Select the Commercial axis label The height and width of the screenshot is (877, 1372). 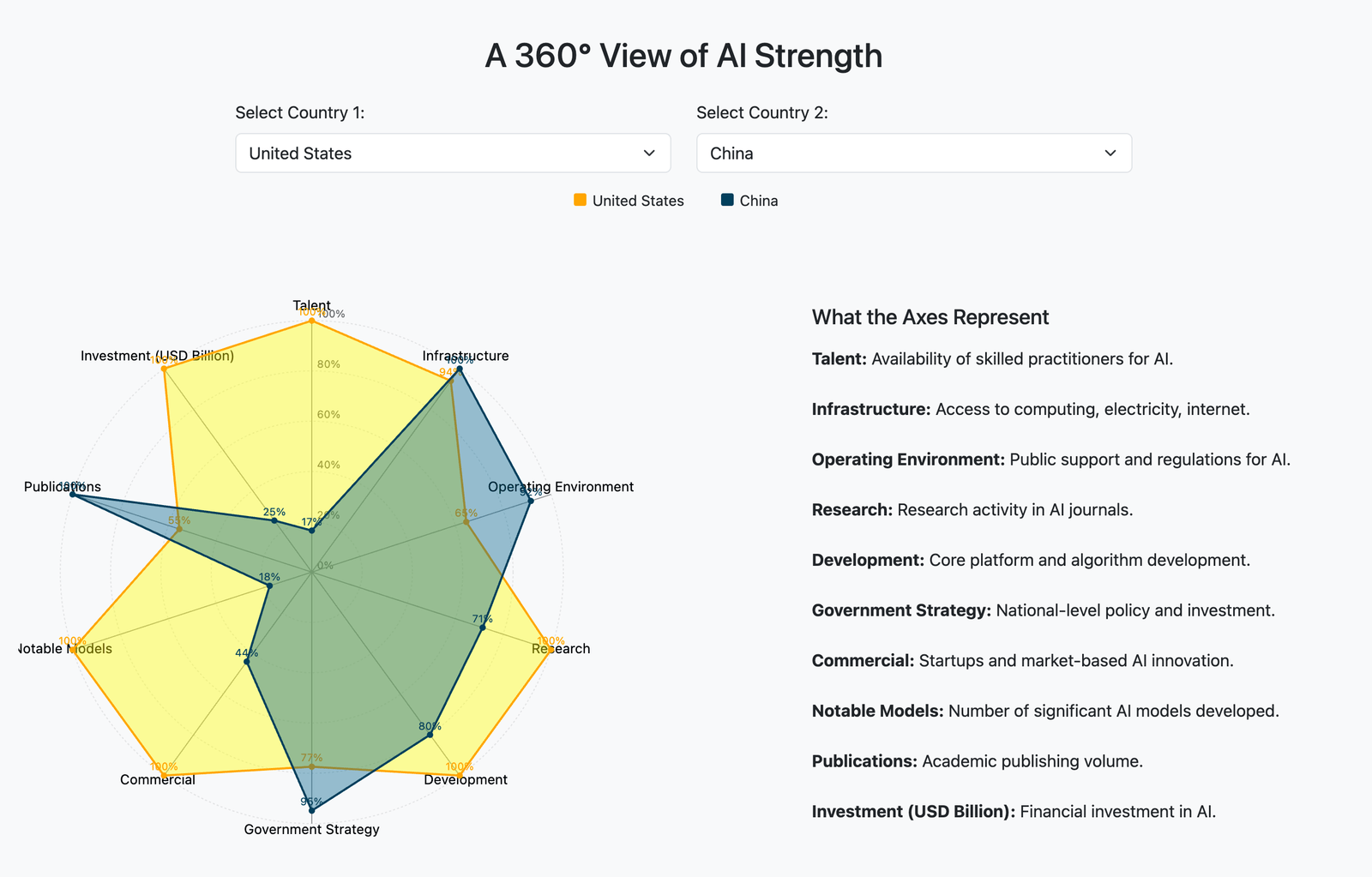(158, 779)
